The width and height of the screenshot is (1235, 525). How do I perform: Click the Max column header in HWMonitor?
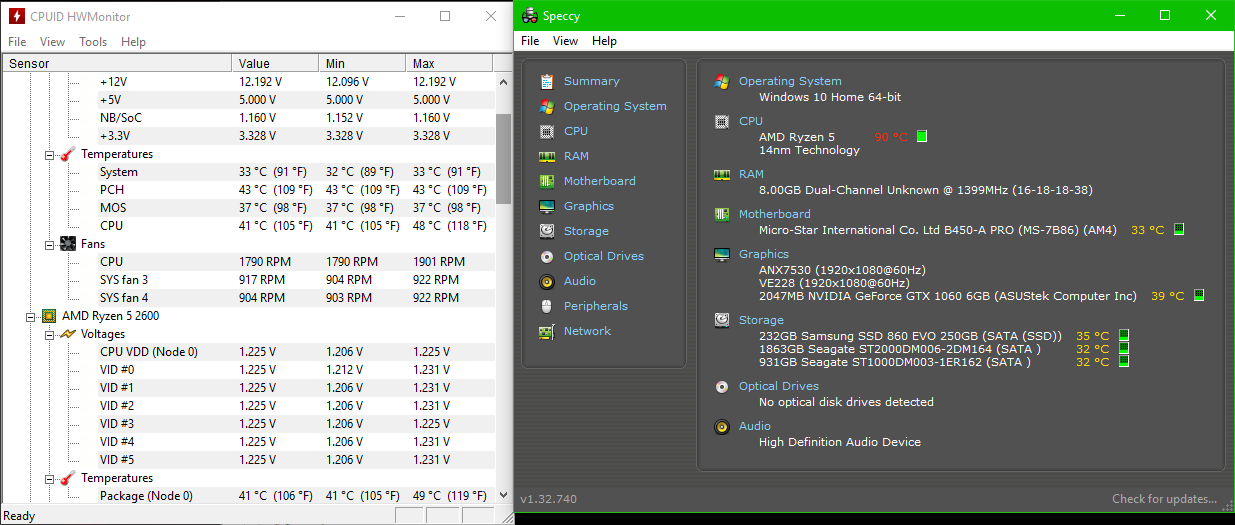449,63
